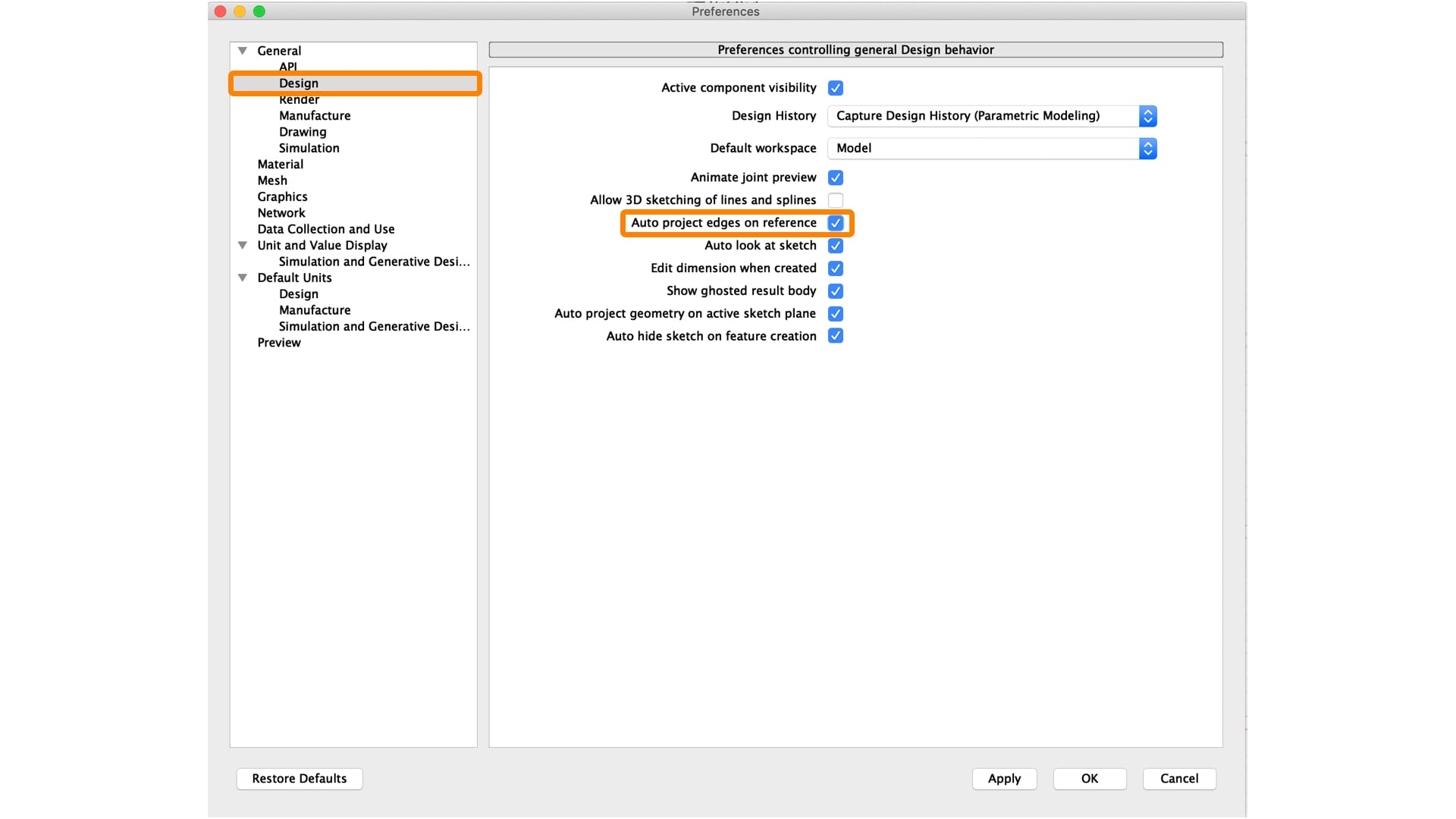Click Restore Defaults button

[300, 779]
